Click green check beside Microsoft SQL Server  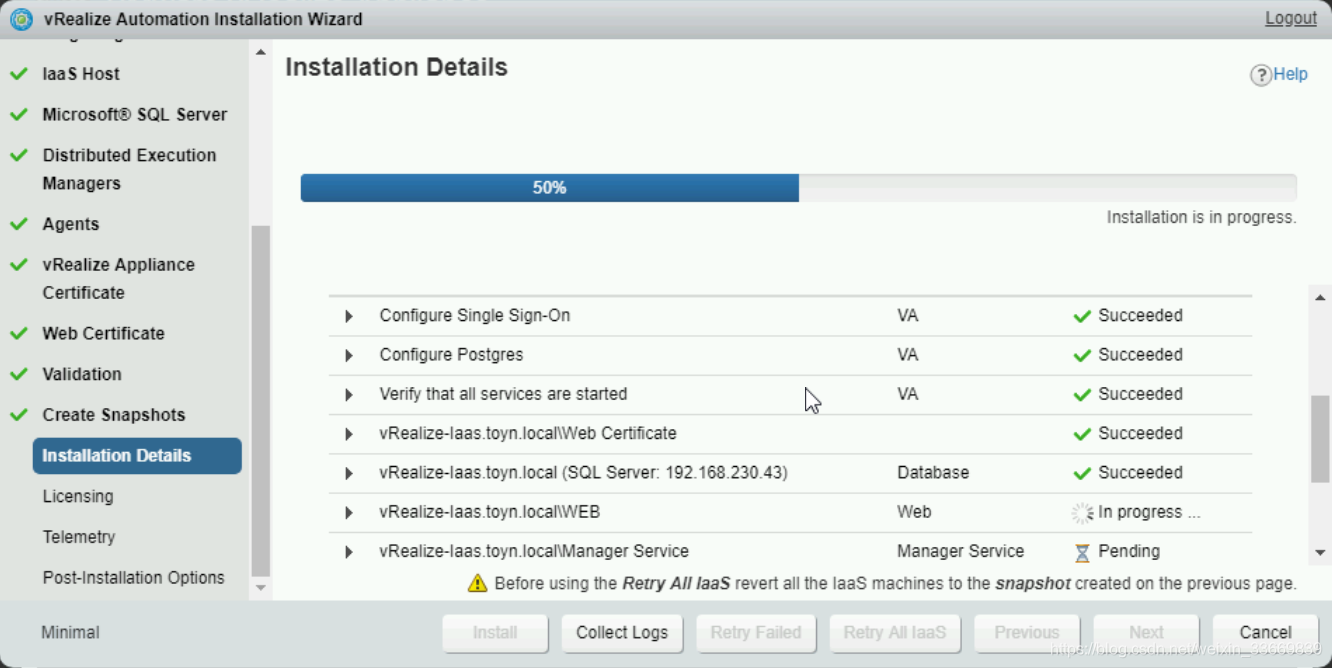click(19, 115)
